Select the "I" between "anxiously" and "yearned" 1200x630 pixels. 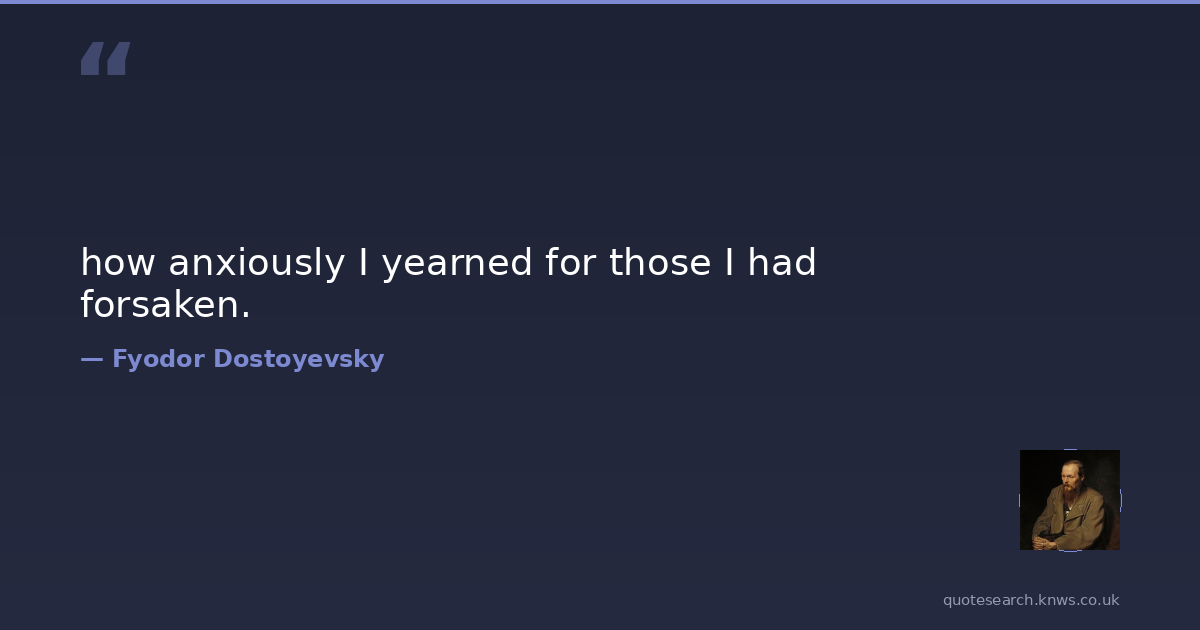point(364,263)
